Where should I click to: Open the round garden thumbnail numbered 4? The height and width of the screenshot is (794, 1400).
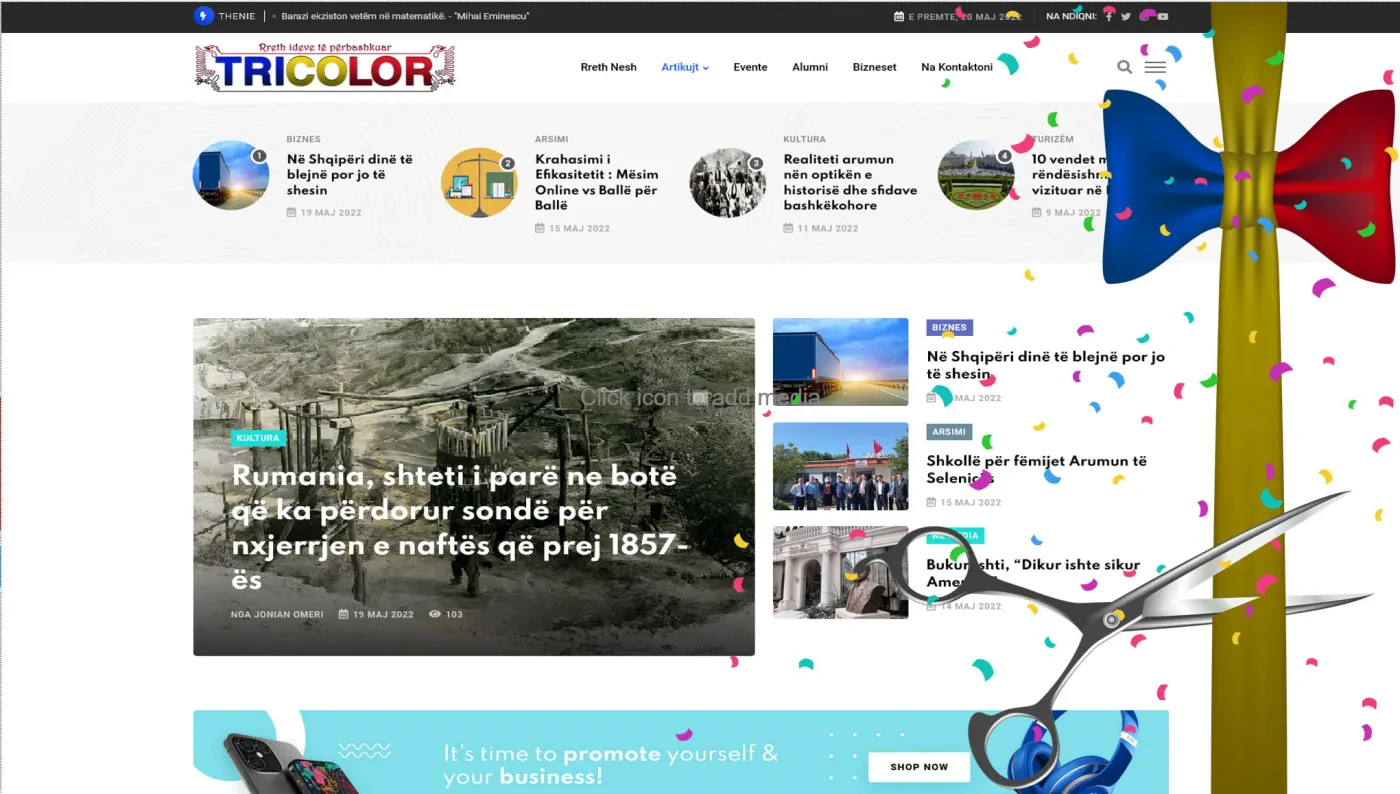pyautogui.click(x=976, y=175)
